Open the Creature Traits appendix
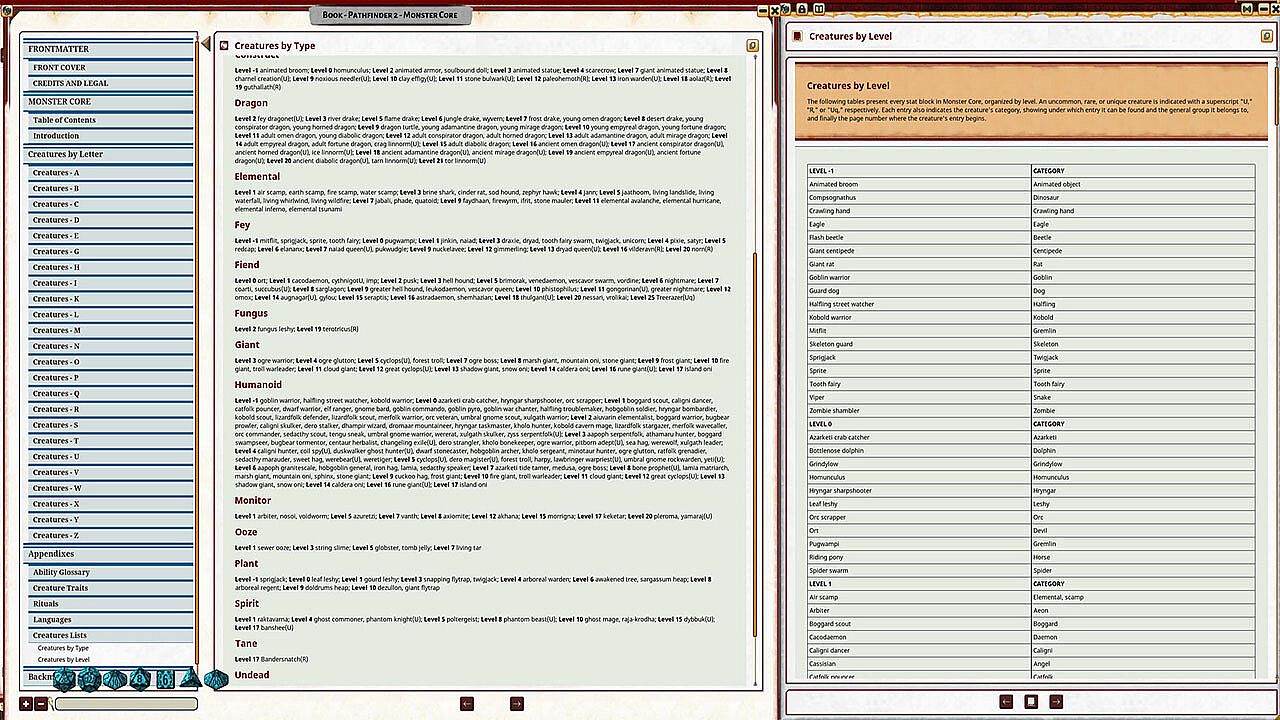 tap(110, 589)
